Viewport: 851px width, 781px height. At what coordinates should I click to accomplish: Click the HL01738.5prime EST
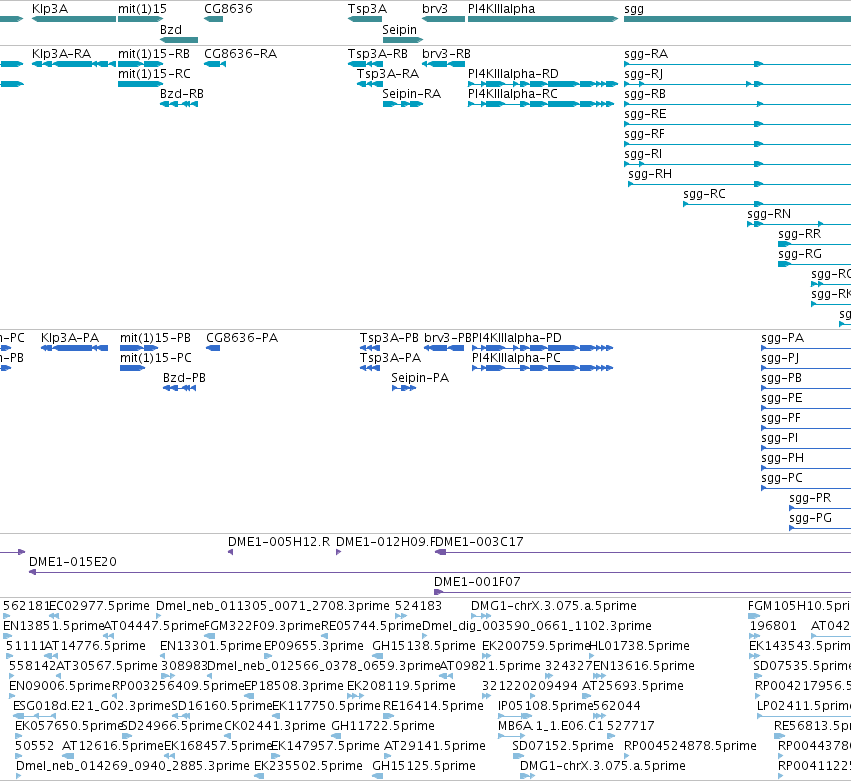click(592, 656)
